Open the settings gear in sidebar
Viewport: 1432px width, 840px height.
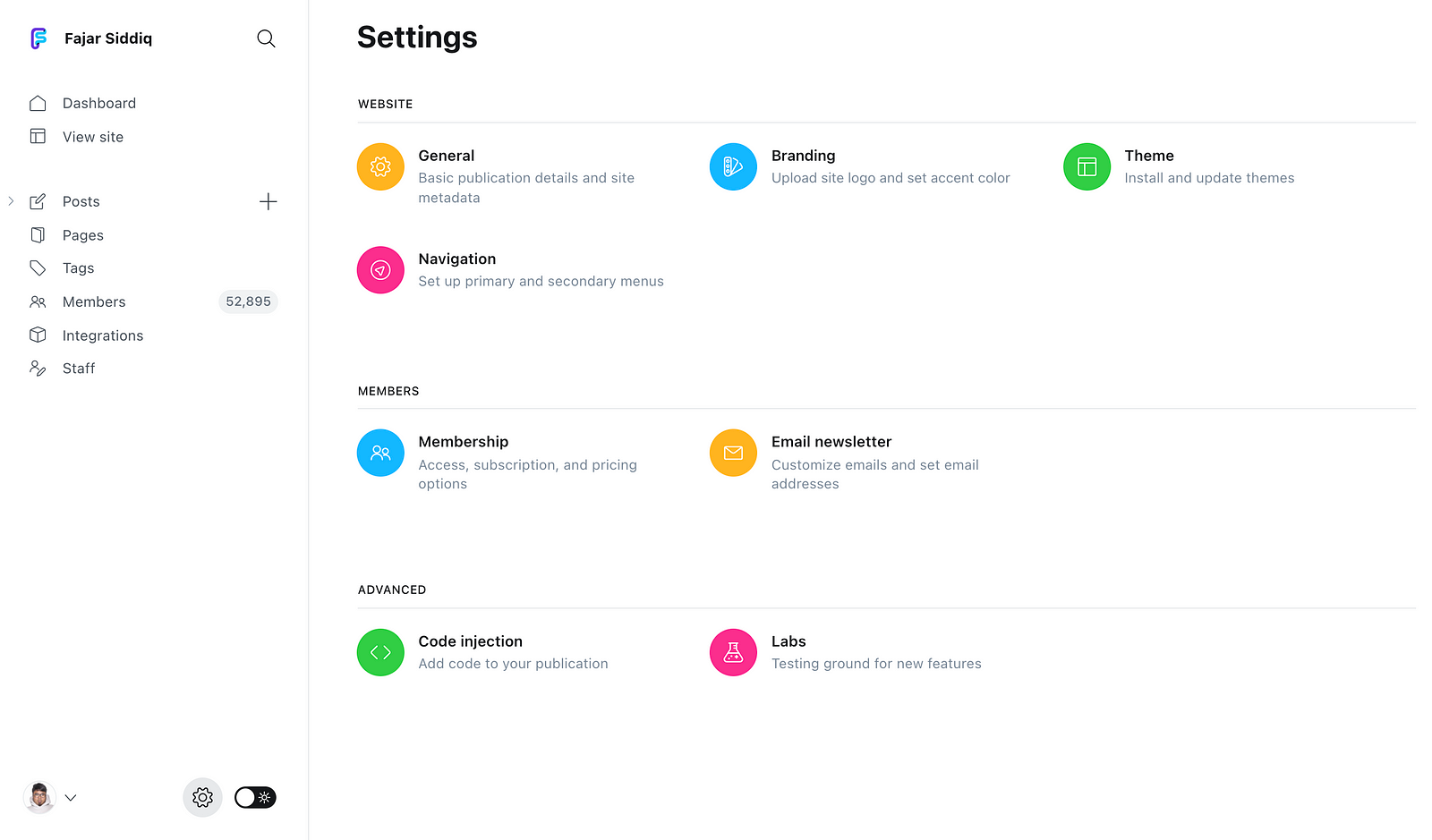pyautogui.click(x=202, y=797)
